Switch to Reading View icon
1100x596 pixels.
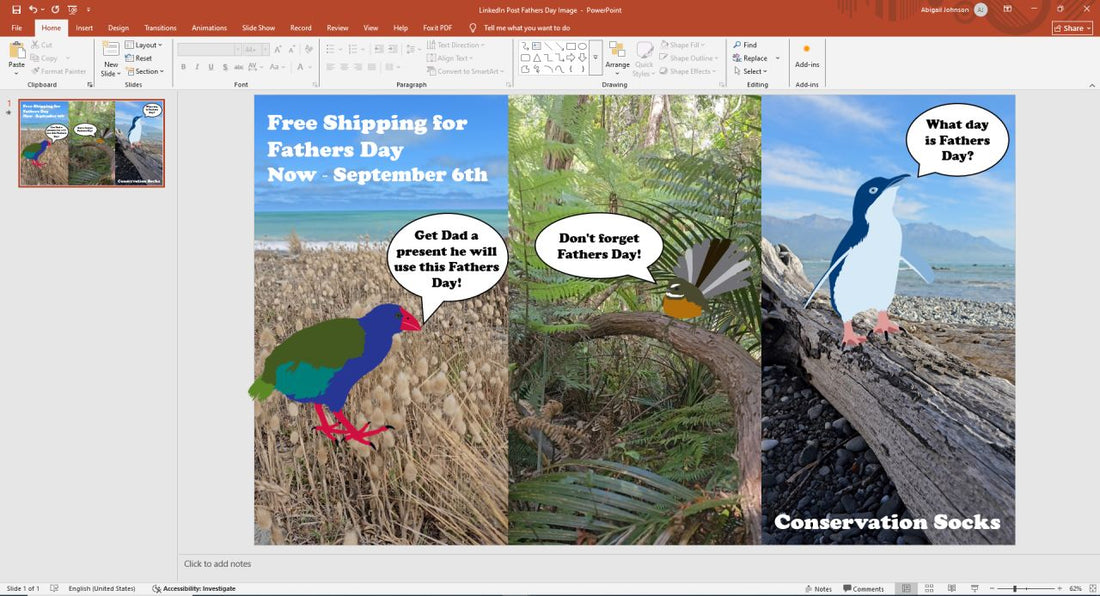[x=951, y=589]
